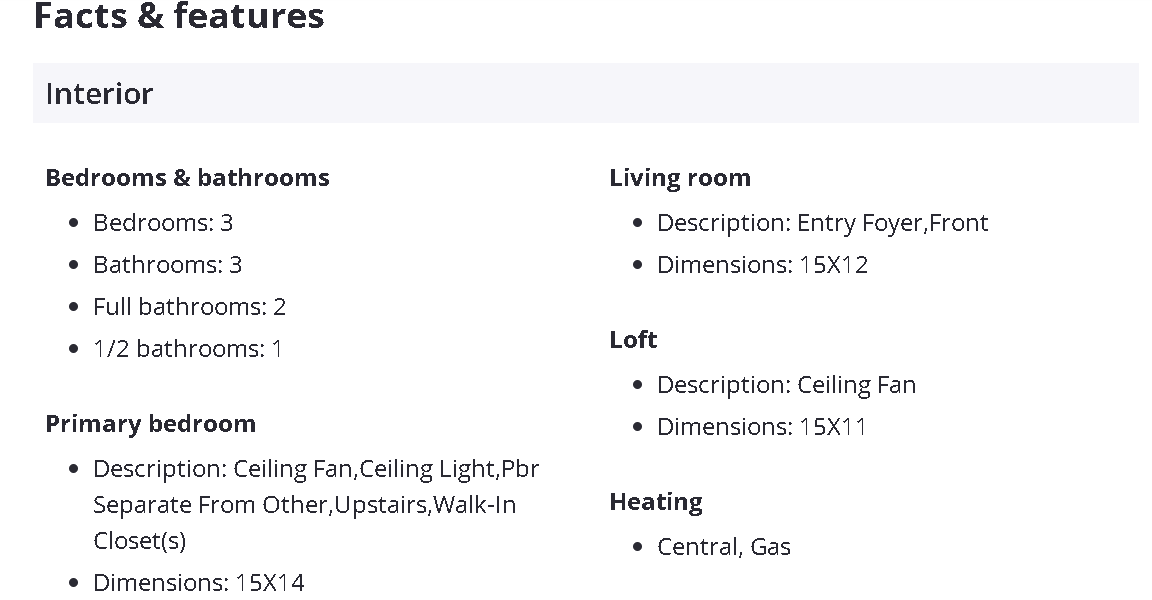Click the Ceiling Fan,Ceiling Light,Pbr description line
Viewport: 1152px width, 600px height.
point(316,469)
